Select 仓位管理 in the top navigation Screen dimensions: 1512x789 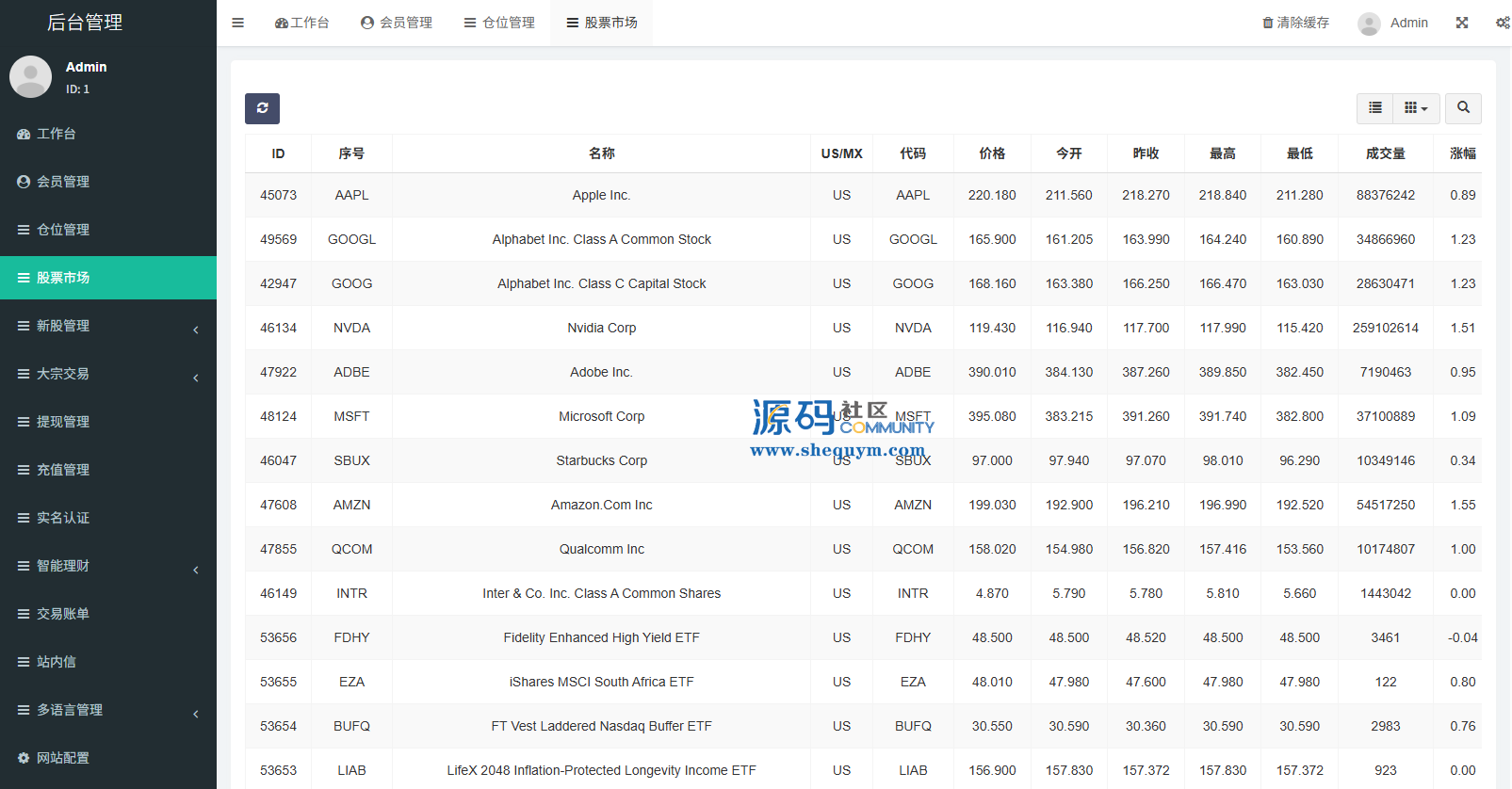pyautogui.click(x=499, y=23)
